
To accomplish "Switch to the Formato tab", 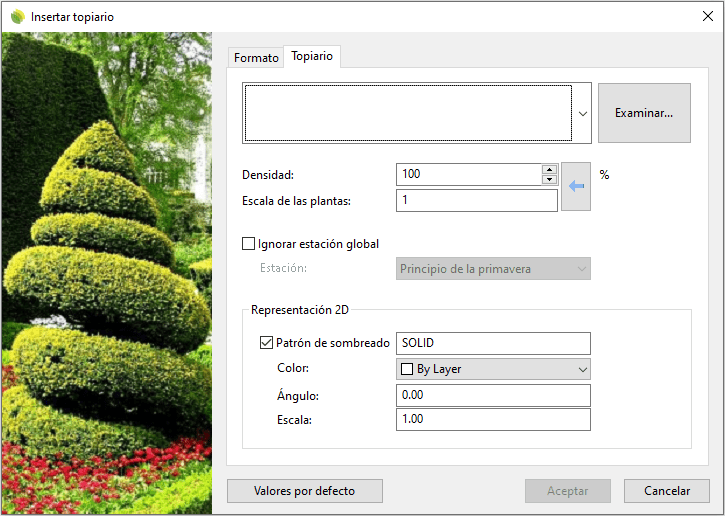I will point(256,58).
